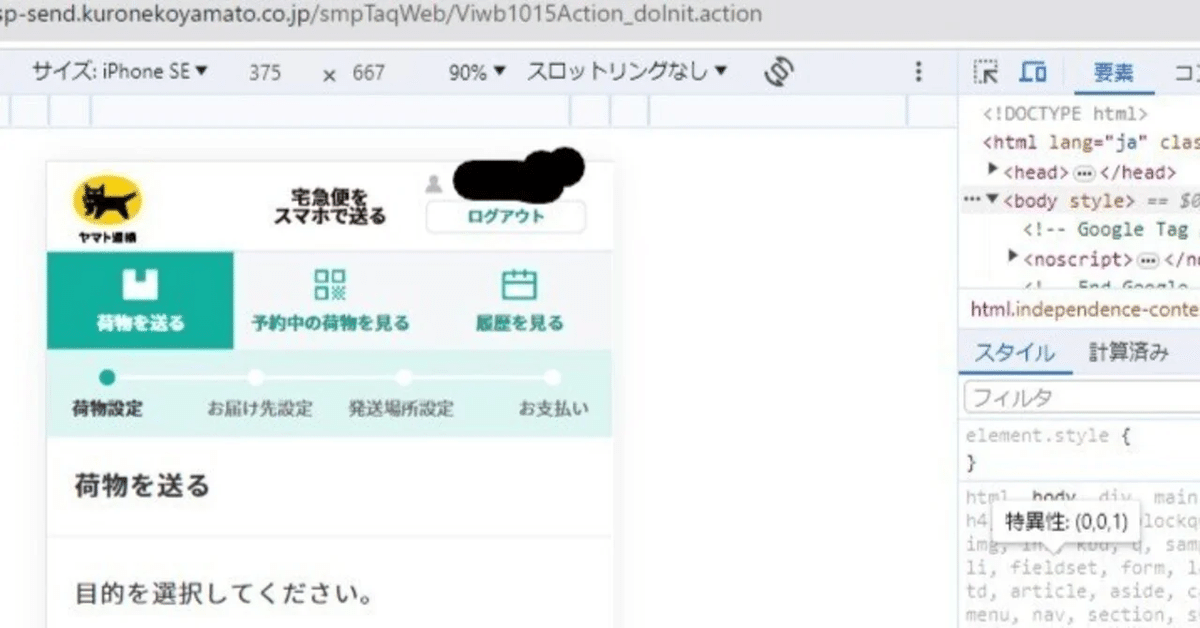Click the viewport width field 375

coord(265,73)
